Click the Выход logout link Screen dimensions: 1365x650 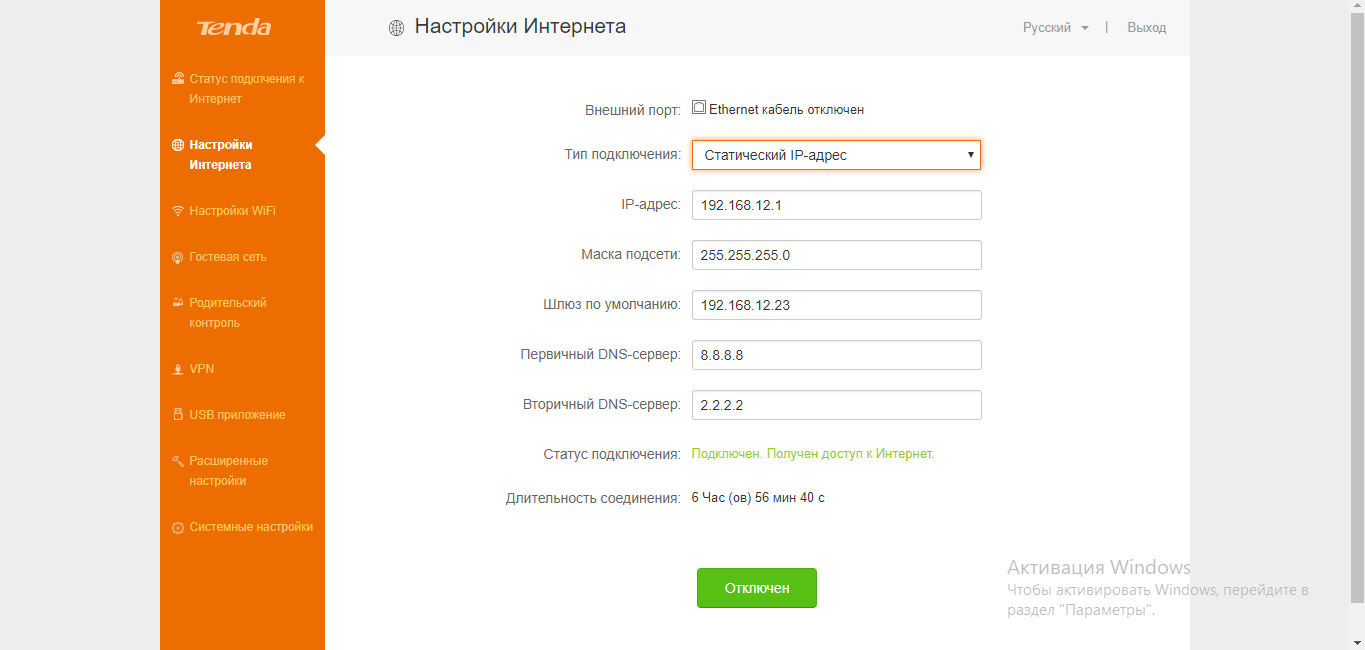click(x=1146, y=28)
